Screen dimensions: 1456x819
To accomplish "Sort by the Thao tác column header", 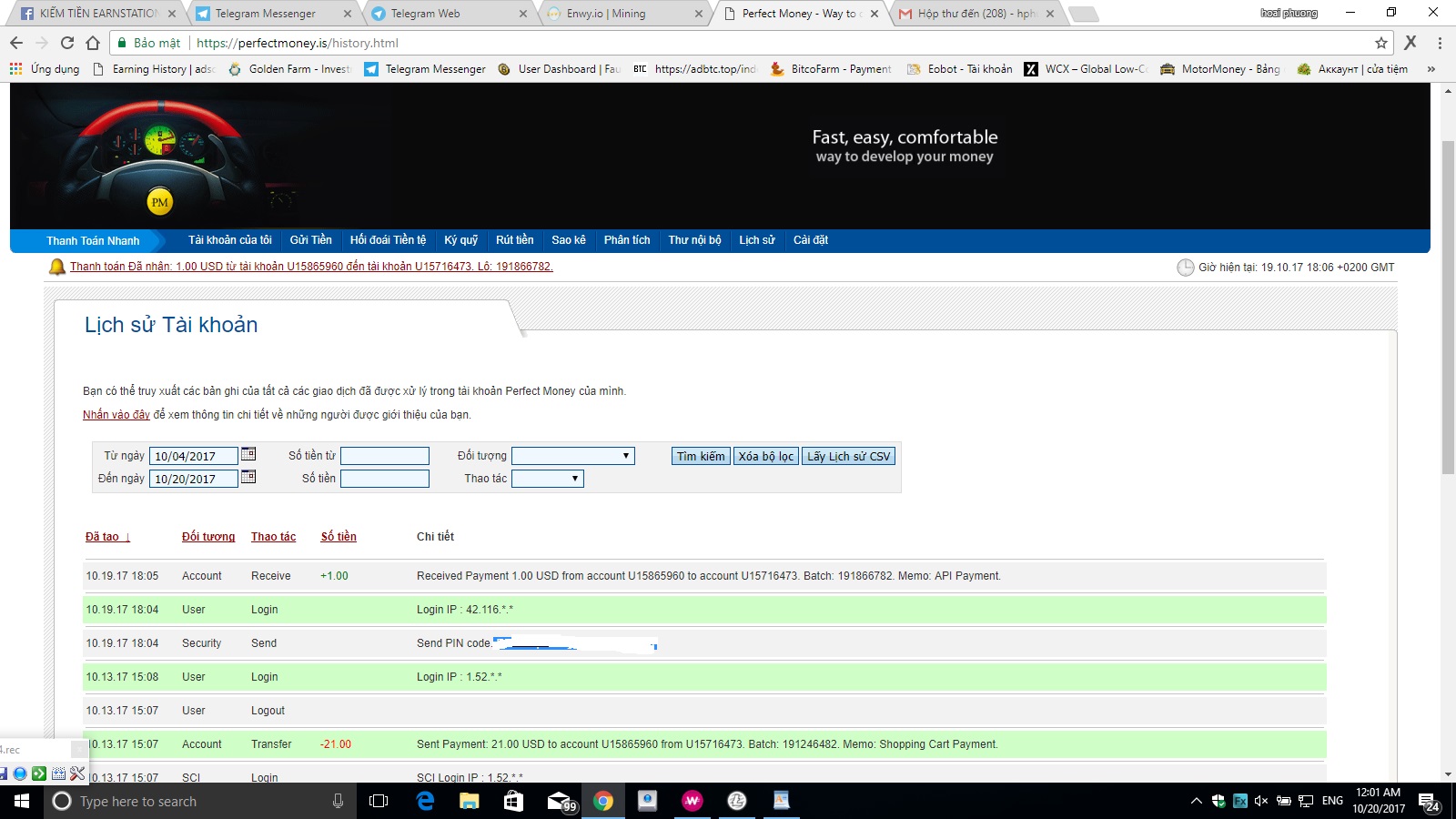I will click(274, 537).
